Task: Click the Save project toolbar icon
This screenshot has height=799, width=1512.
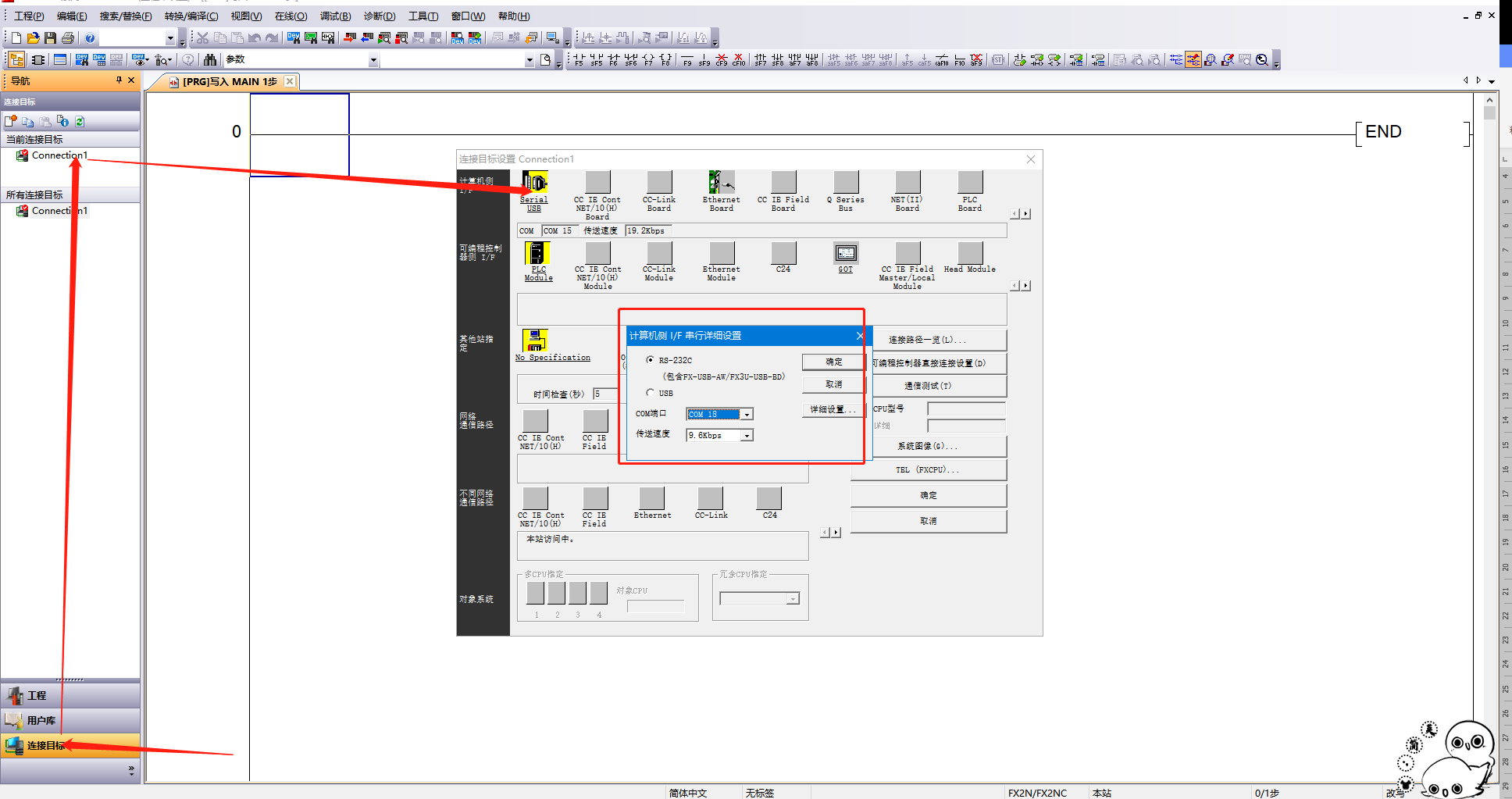Action: tap(51, 37)
